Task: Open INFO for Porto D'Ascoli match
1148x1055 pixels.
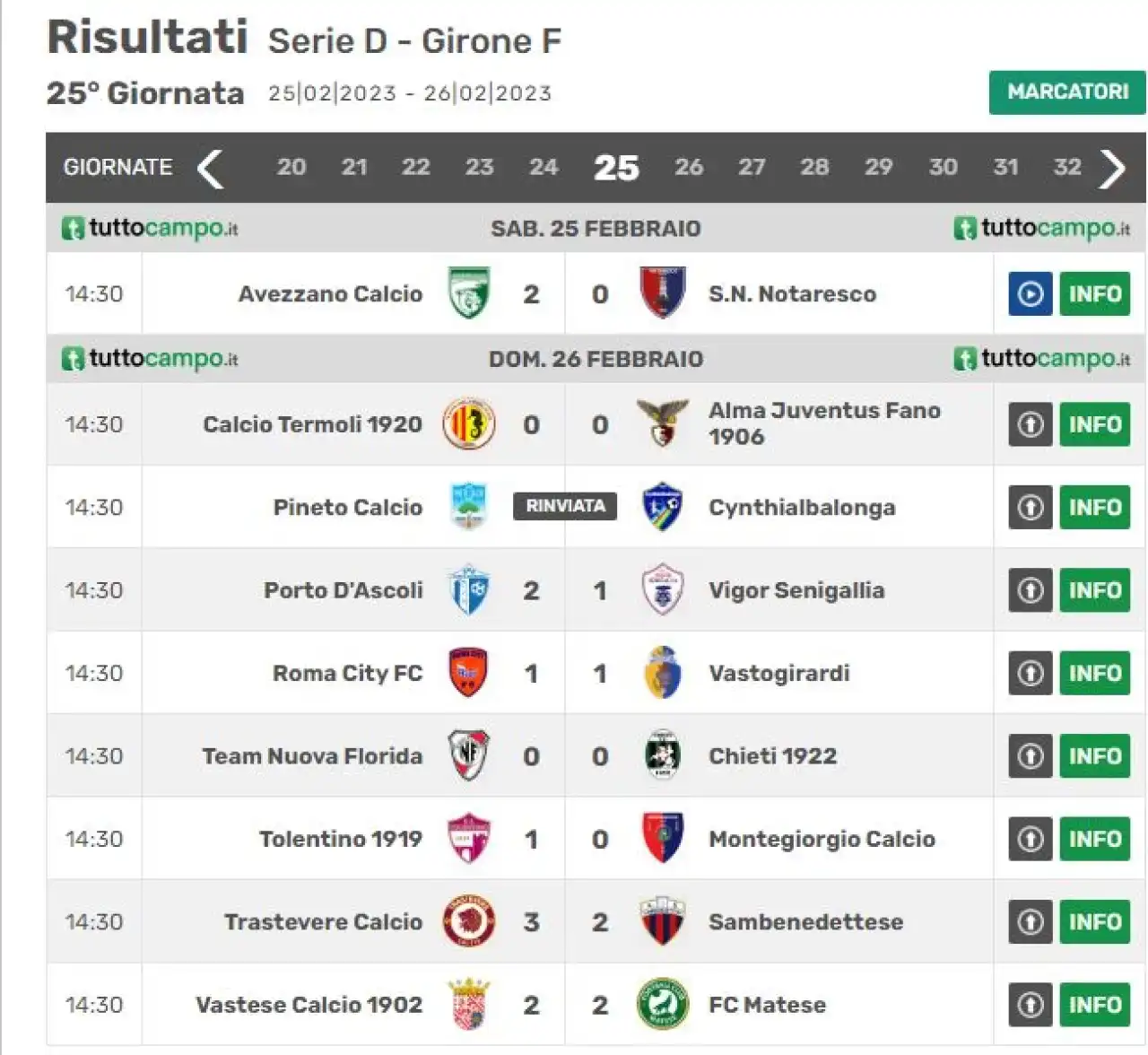Action: (1094, 590)
